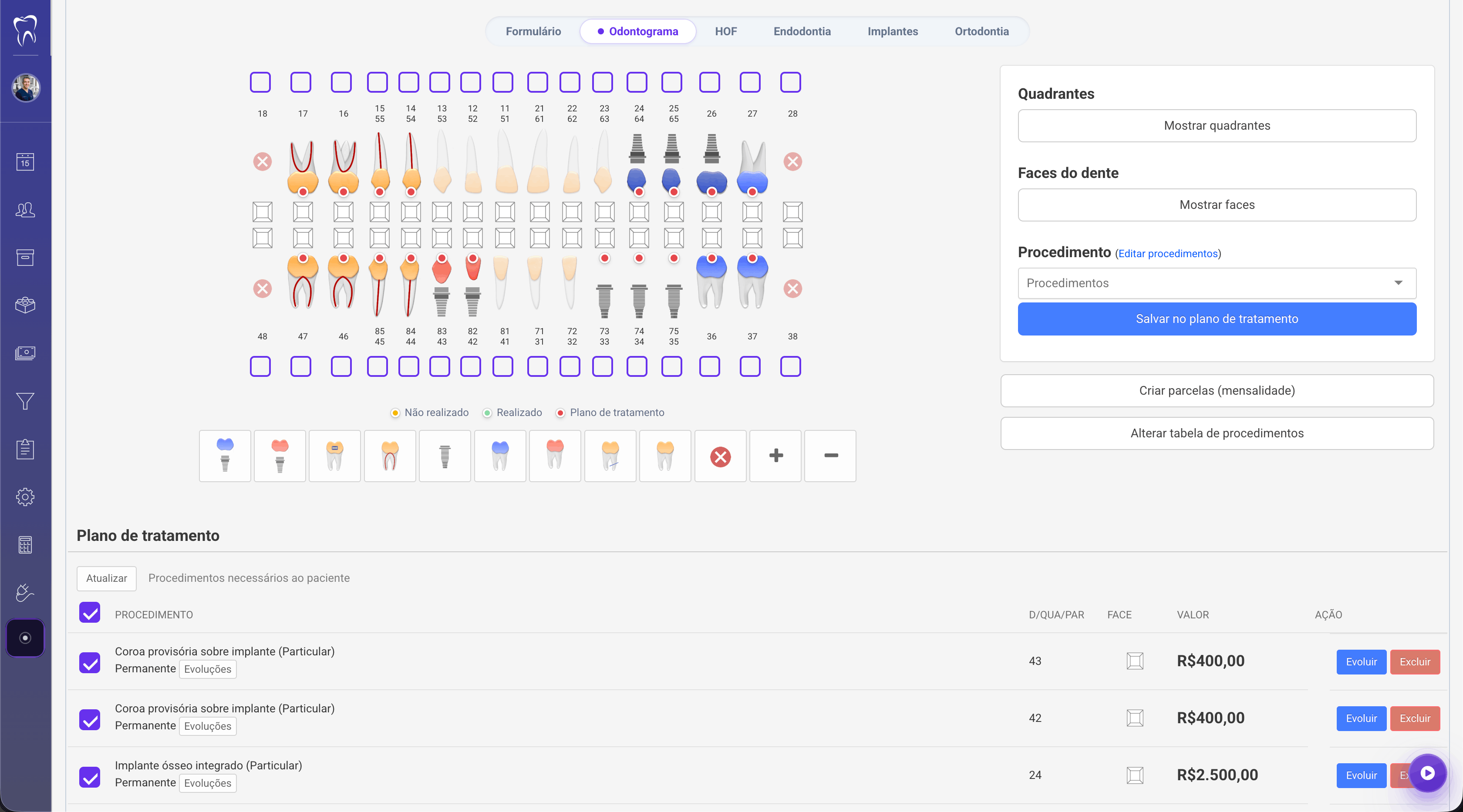Select the root canal tooth tool
Image resolution: width=1463 pixels, height=812 pixels.
390,456
